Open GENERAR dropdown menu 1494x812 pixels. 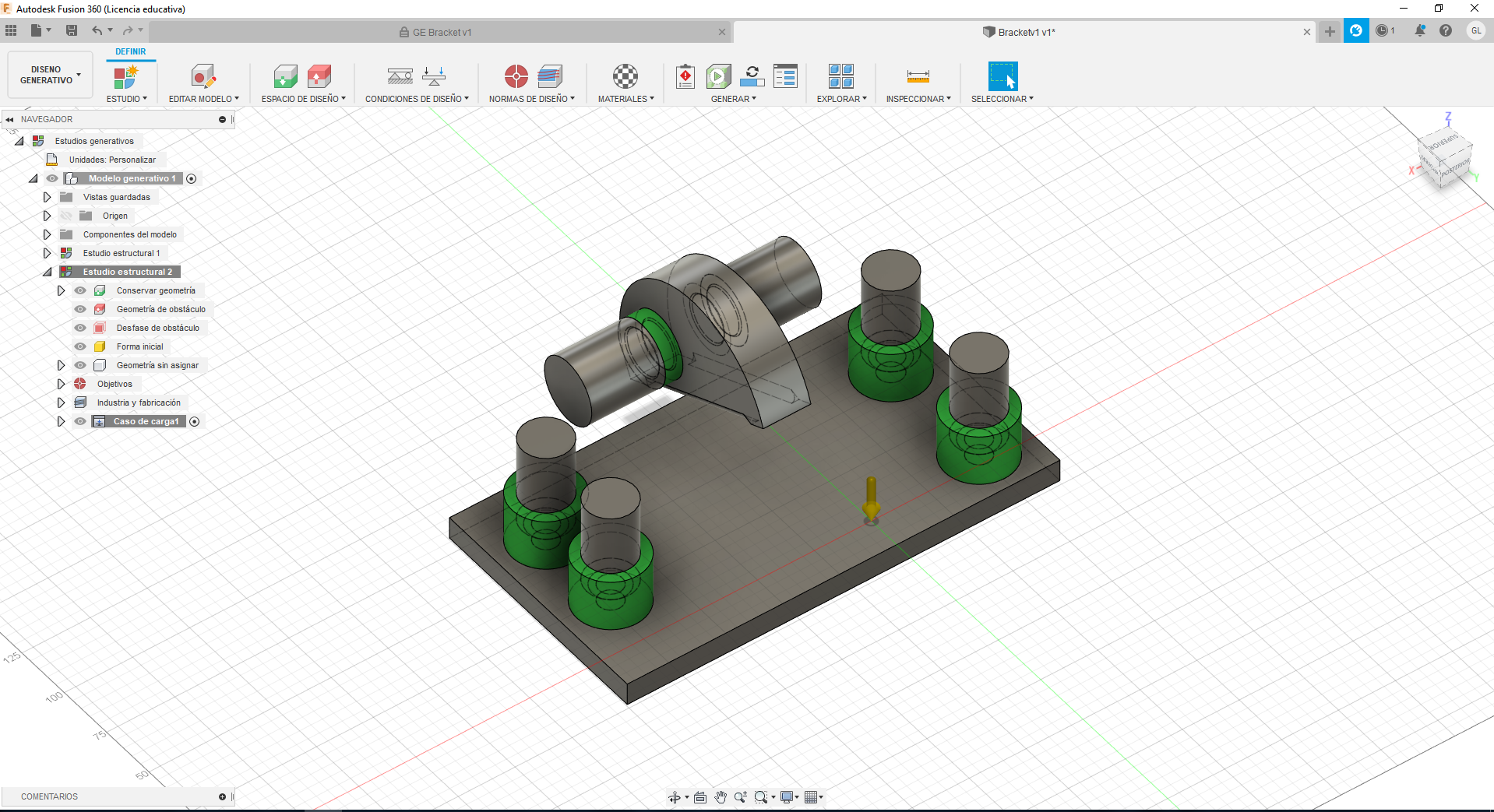(x=734, y=99)
